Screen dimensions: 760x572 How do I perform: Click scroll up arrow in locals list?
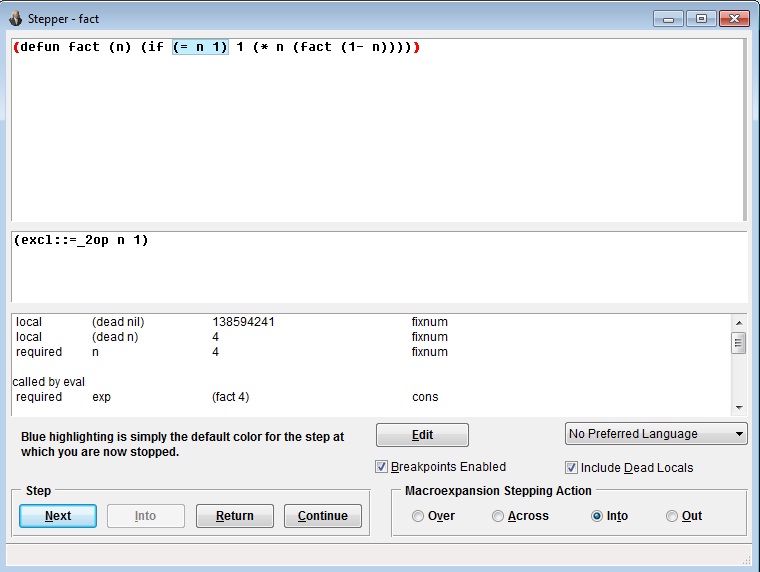click(x=739, y=323)
